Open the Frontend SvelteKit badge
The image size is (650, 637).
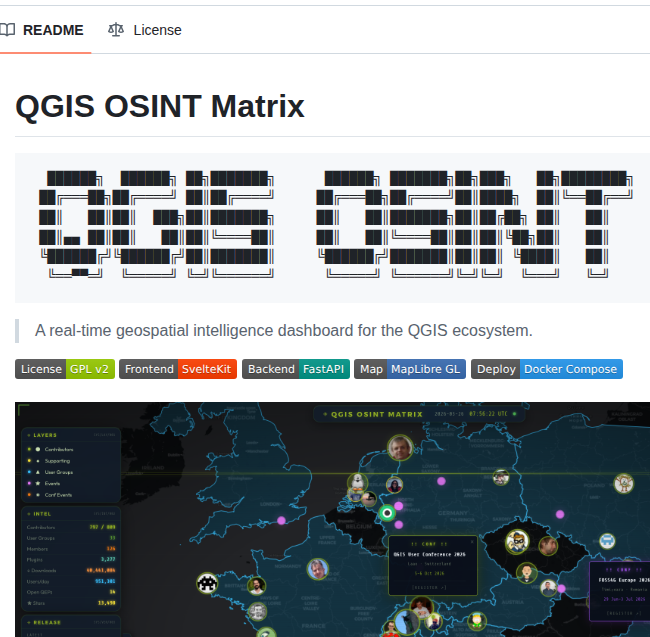tap(178, 369)
